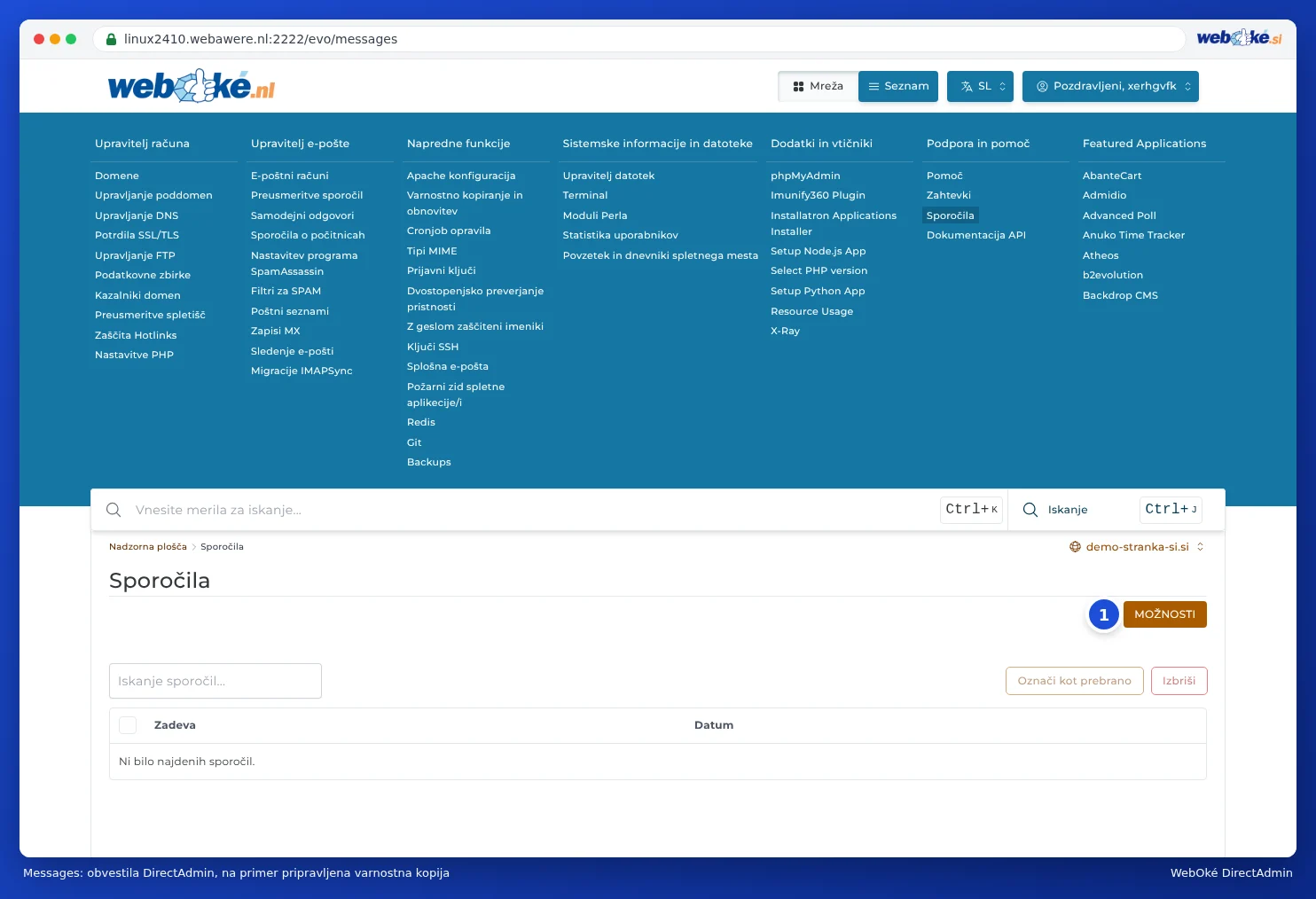The height and width of the screenshot is (899, 1316).
Task: Open Podatkovne zbirke menu item
Action: [143, 275]
